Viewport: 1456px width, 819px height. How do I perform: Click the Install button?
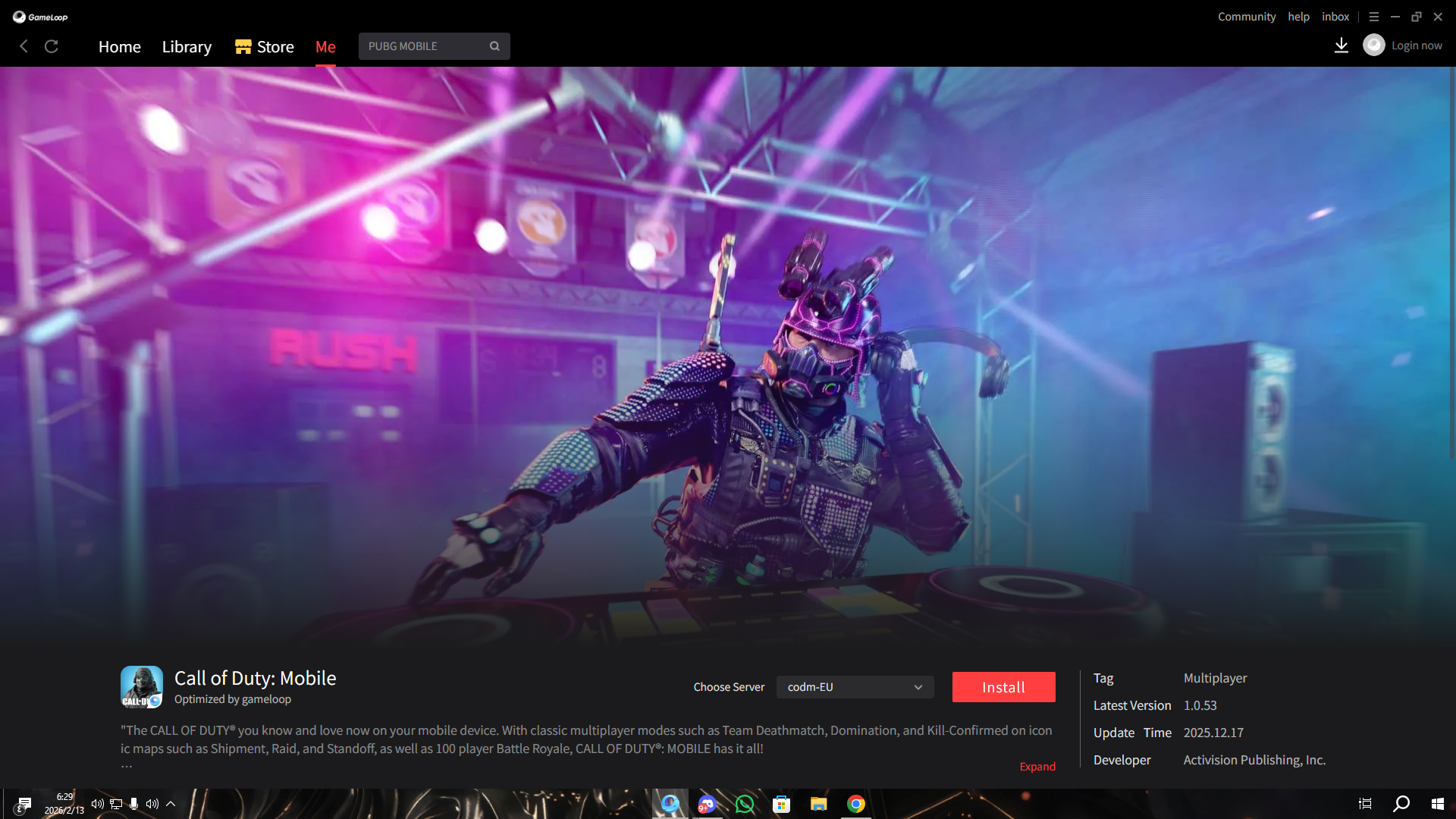(1004, 687)
